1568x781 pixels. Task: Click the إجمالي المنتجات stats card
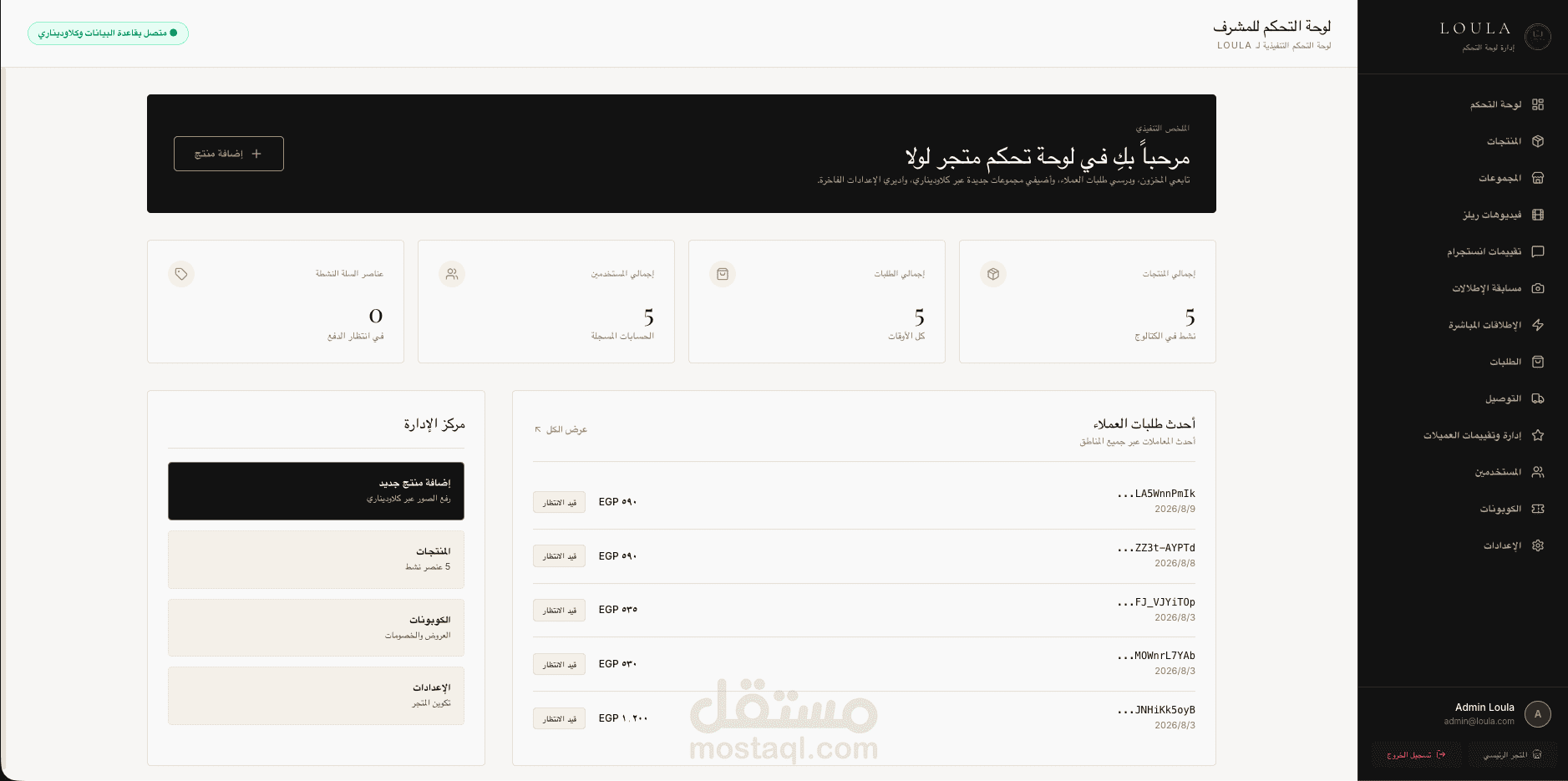click(x=1088, y=302)
